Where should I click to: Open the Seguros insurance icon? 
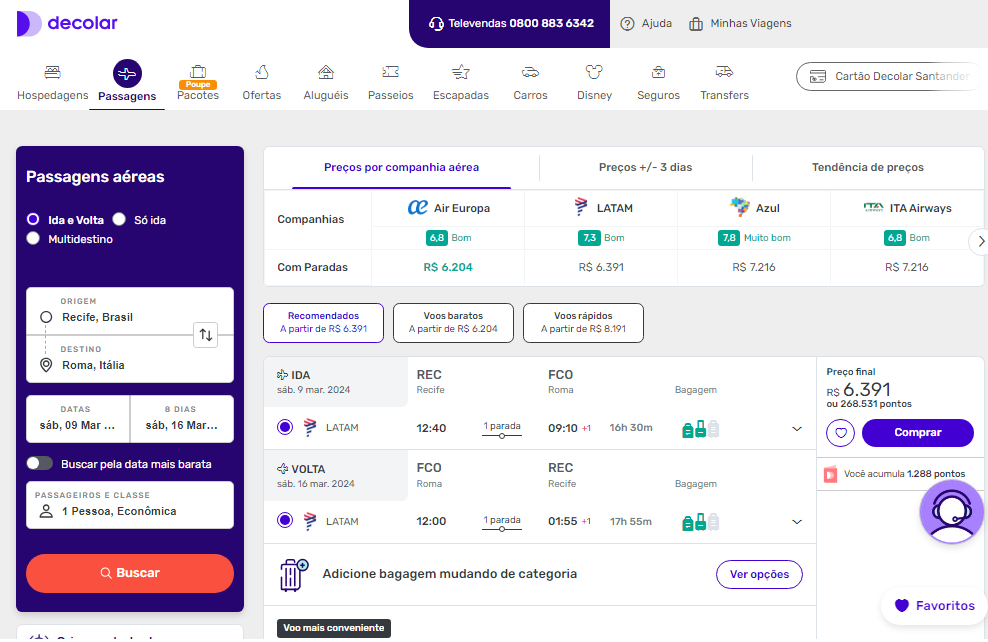[658, 72]
